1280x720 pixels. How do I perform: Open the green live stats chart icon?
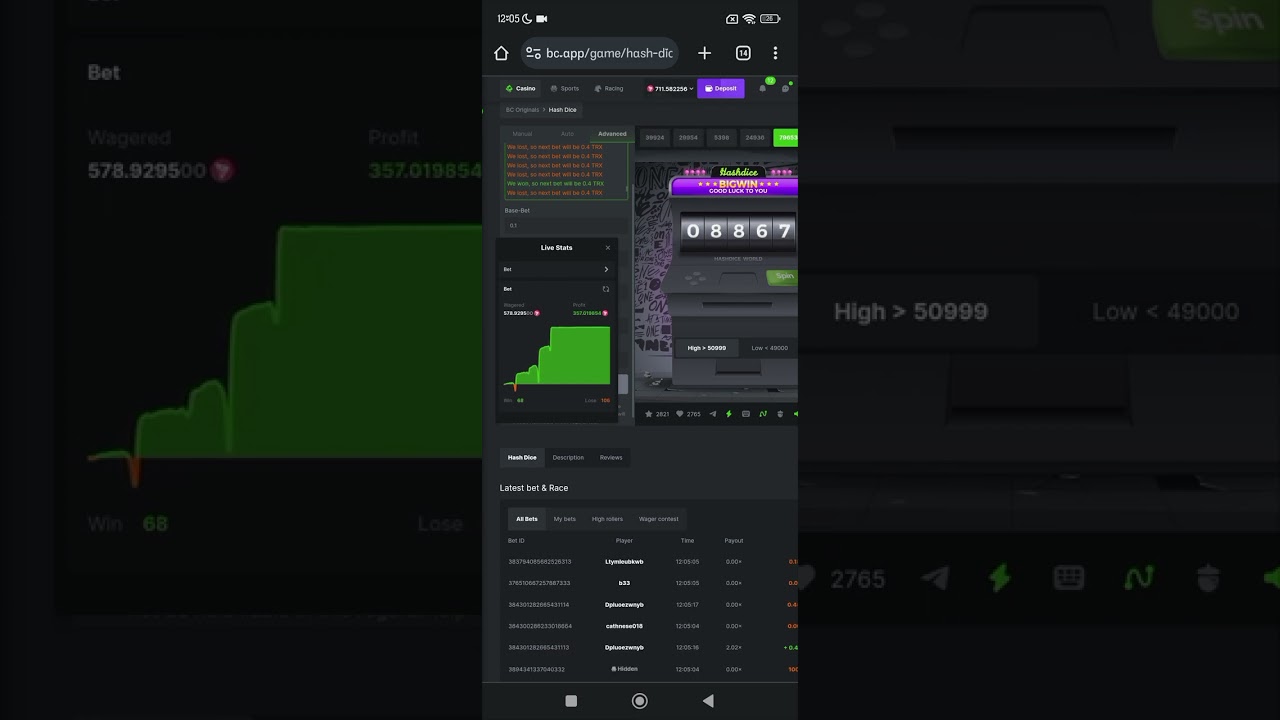coord(763,413)
